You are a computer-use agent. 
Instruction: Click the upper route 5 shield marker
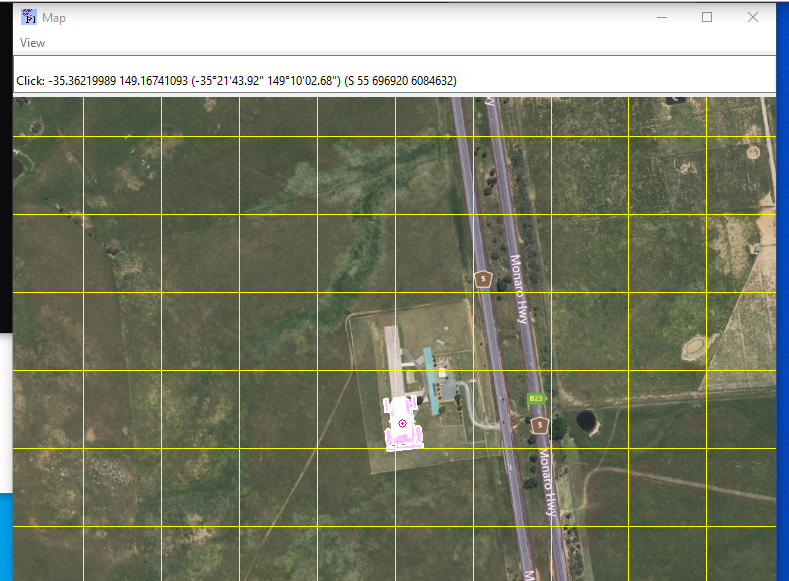click(483, 279)
